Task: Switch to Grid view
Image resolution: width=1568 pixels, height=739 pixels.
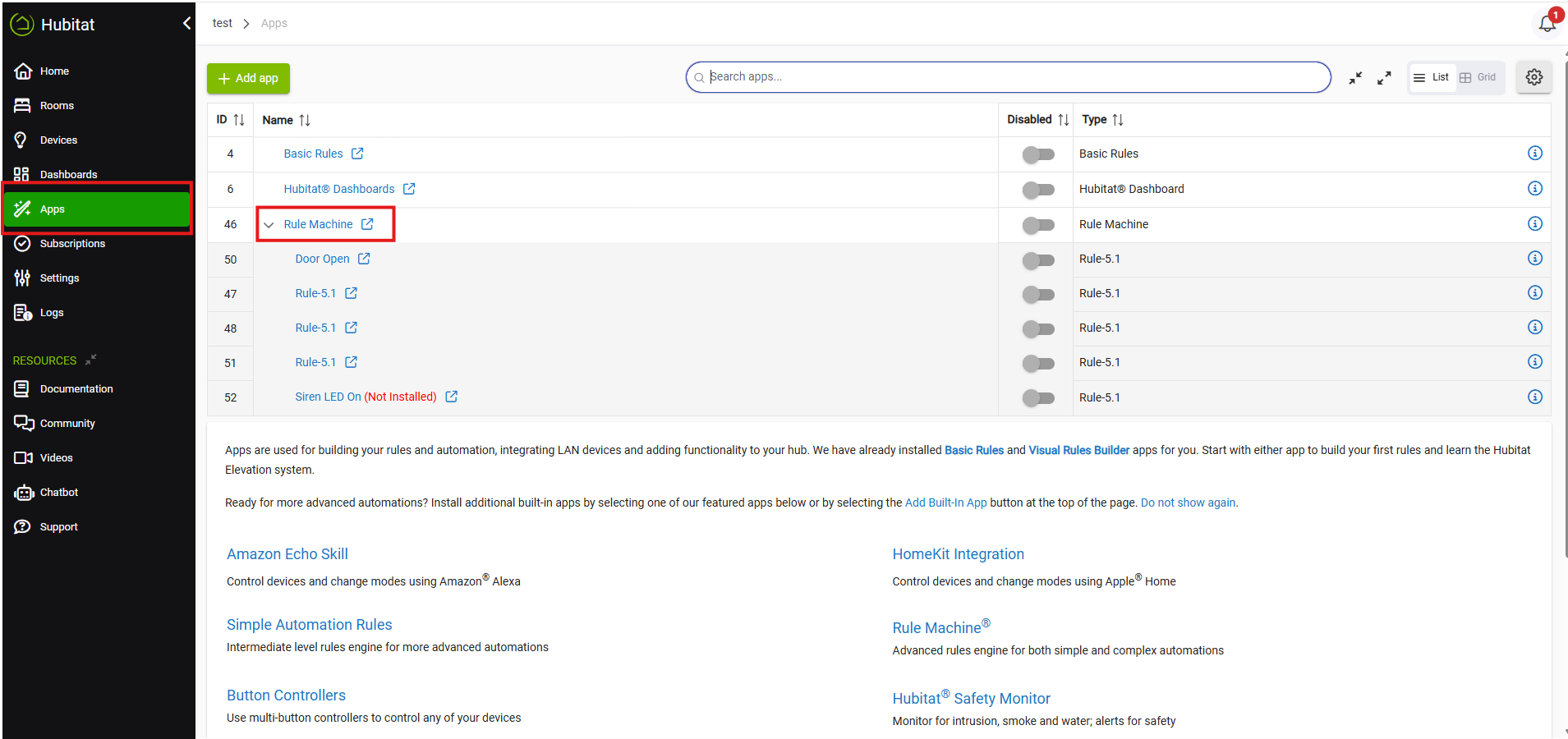Action: pos(1478,77)
